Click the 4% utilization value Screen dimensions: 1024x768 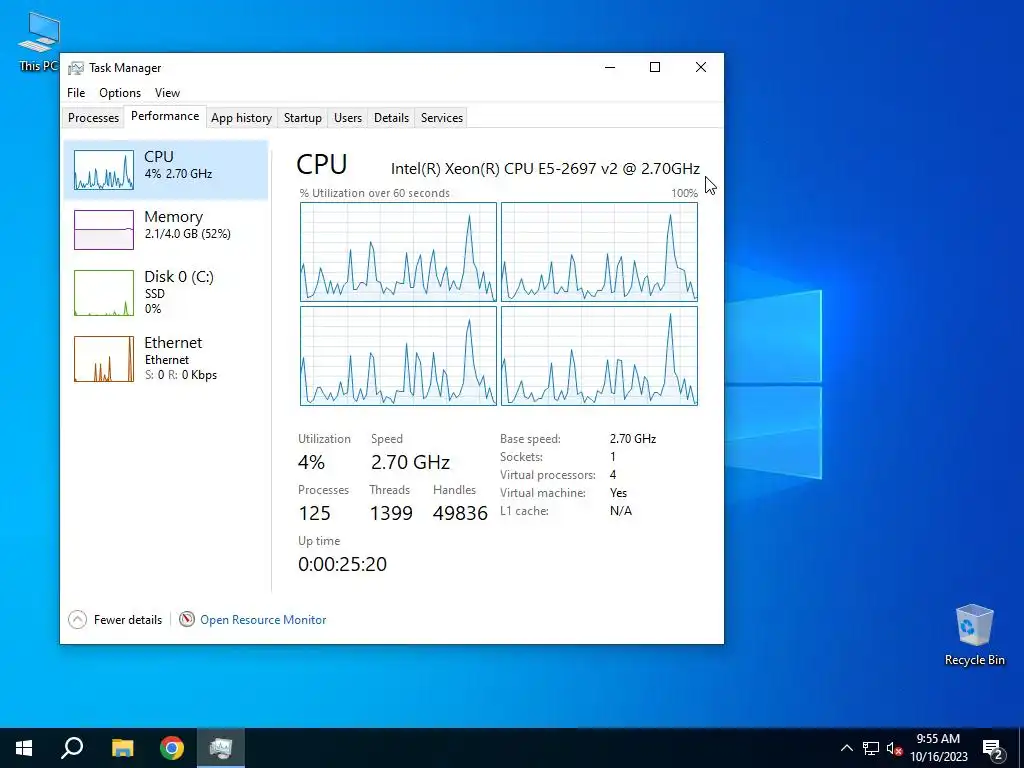click(x=312, y=462)
